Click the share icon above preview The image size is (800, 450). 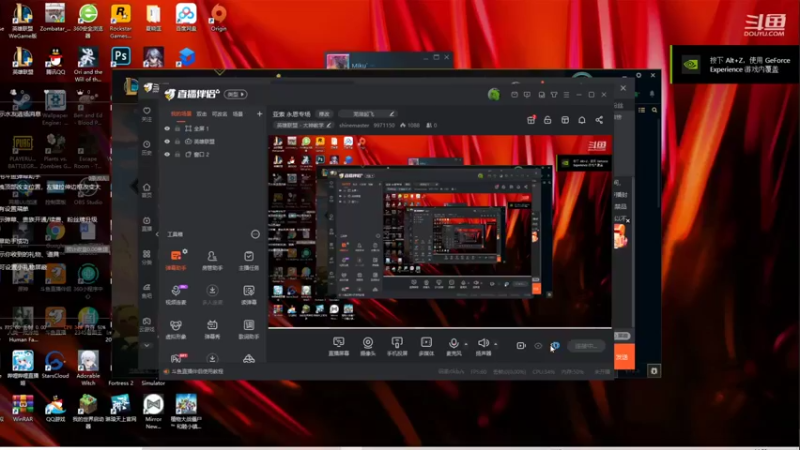point(599,120)
